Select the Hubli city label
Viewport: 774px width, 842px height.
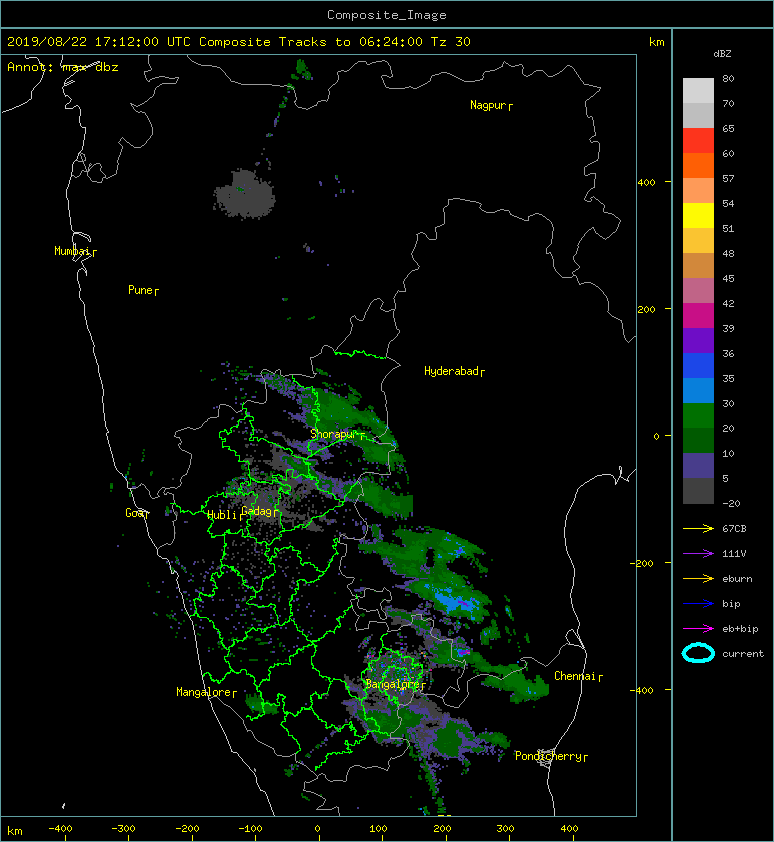(x=222, y=515)
